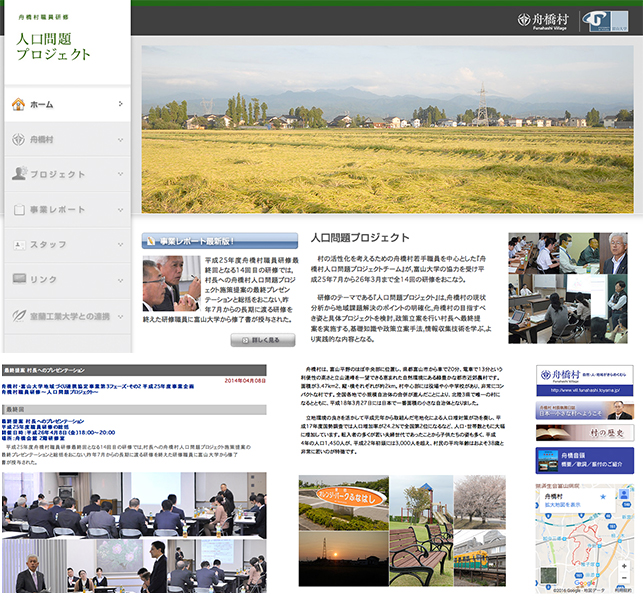Viewport: 643px width, 602px height.
Task: Open the village scenery photo collage with benches
Action: click(x=402, y=531)
